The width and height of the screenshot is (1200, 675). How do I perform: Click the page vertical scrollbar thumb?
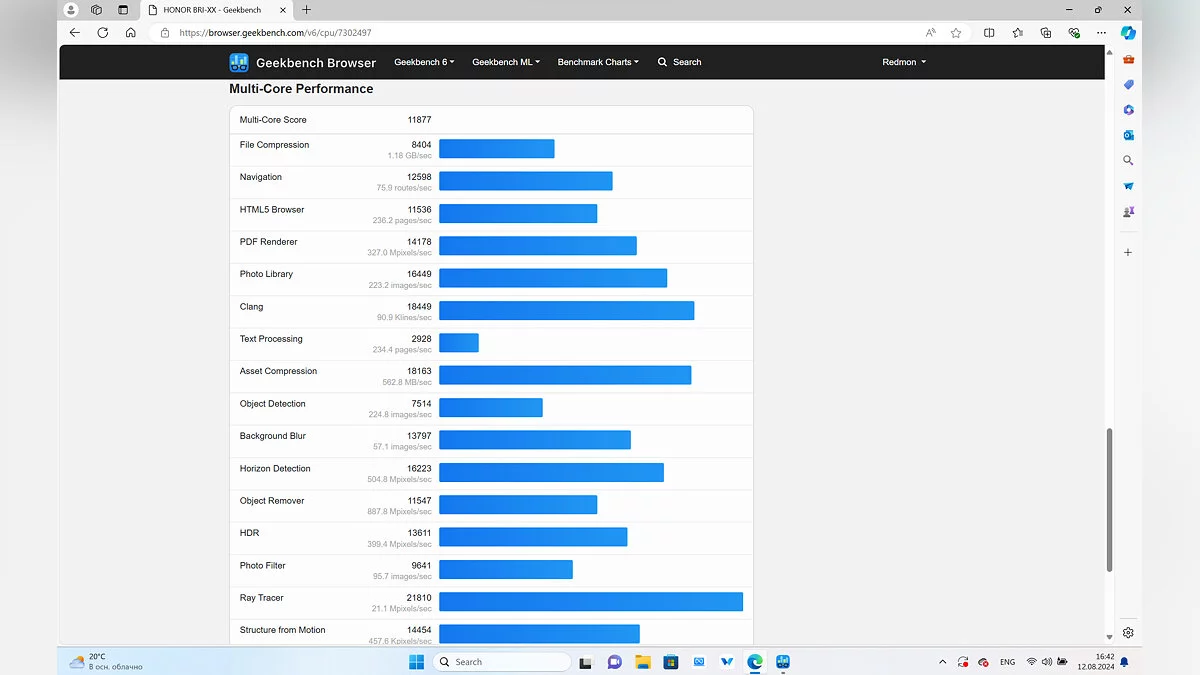tap(1109, 500)
